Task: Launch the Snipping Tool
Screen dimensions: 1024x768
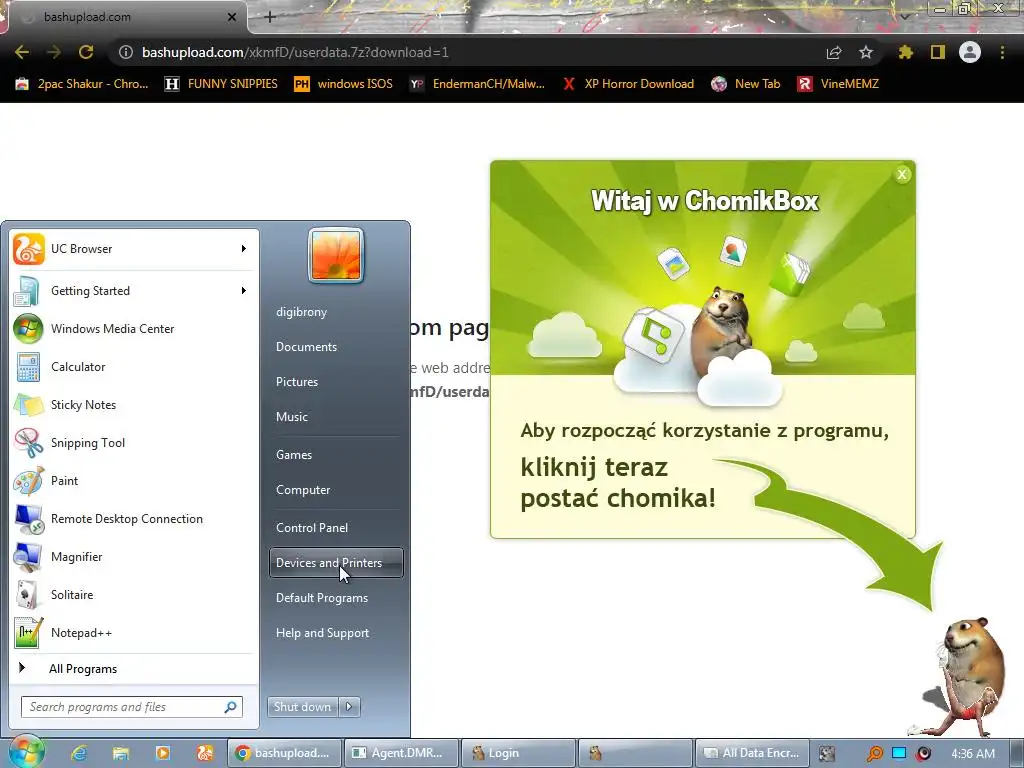Action: click(x=134, y=442)
